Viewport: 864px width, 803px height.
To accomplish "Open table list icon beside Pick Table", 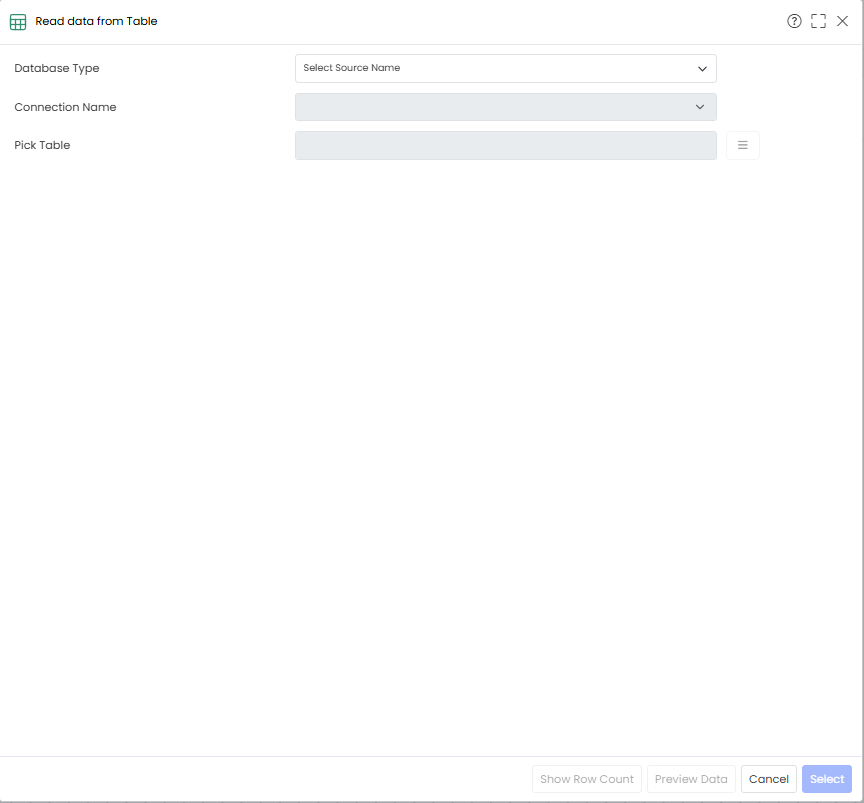I will [x=743, y=145].
